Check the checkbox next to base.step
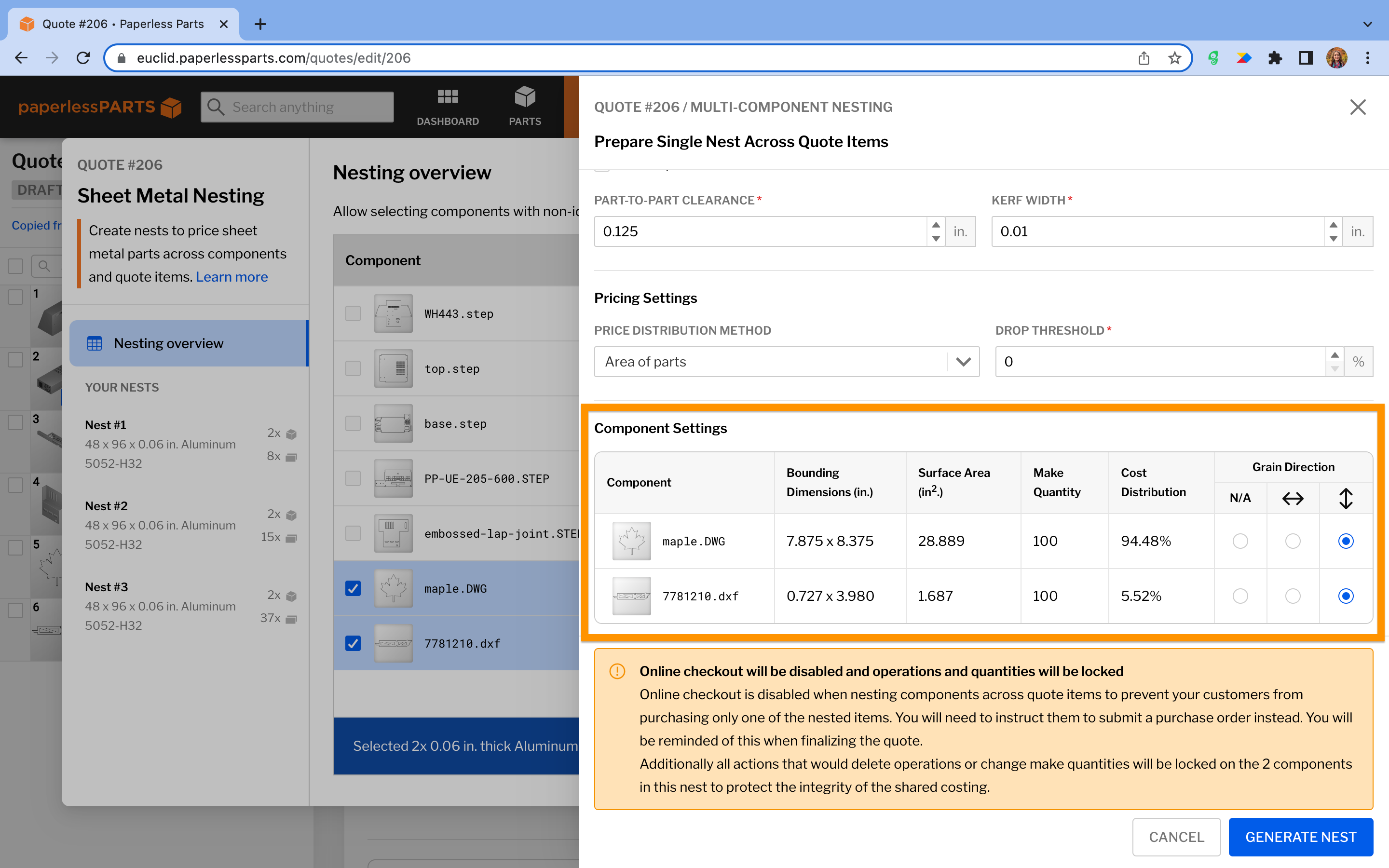Viewport: 1389px width, 868px height. [x=353, y=423]
